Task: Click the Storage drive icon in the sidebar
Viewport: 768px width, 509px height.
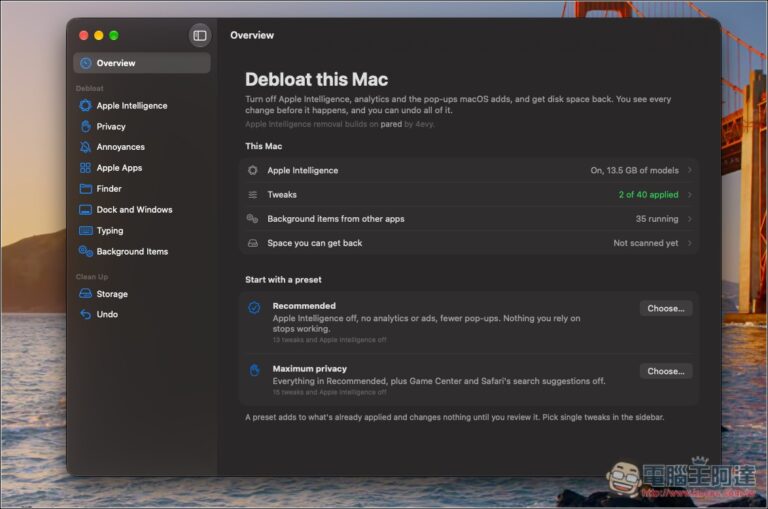Action: point(86,293)
